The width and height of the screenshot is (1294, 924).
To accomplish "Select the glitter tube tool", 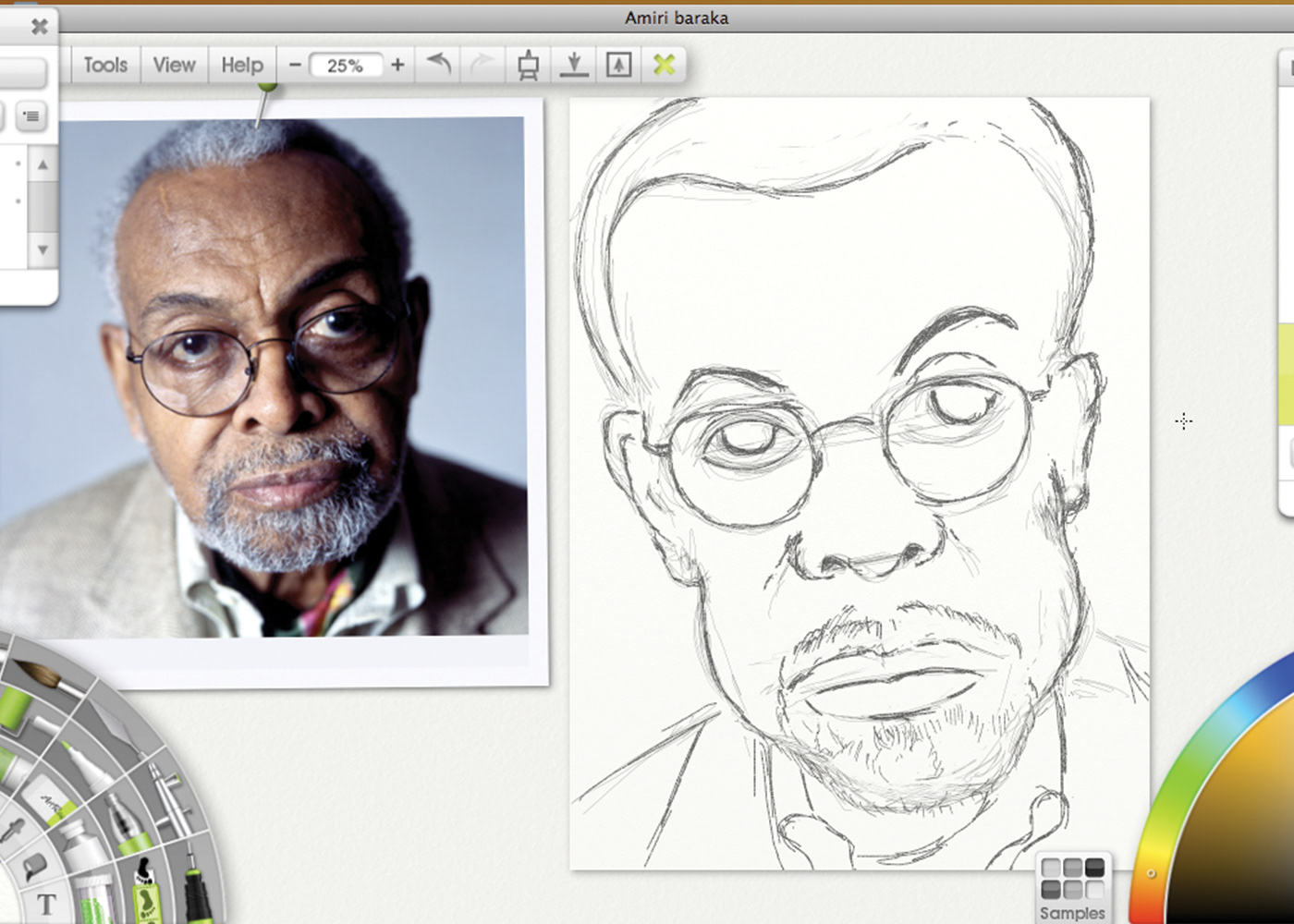I will coord(94,900).
